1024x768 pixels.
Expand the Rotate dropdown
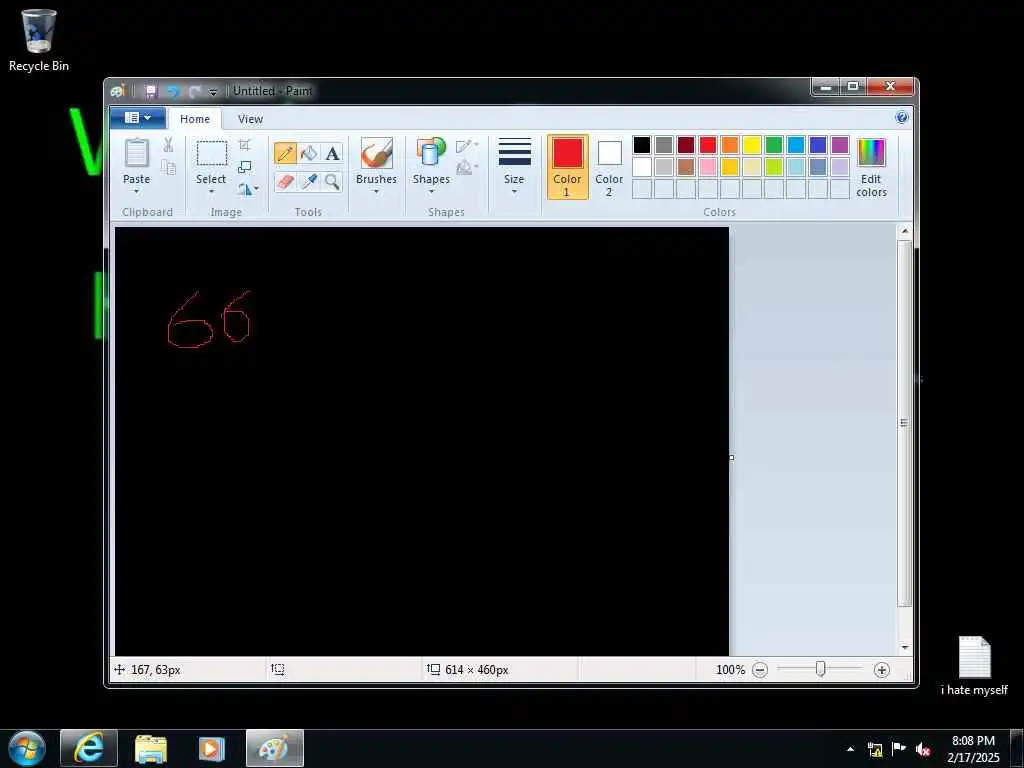(248, 189)
